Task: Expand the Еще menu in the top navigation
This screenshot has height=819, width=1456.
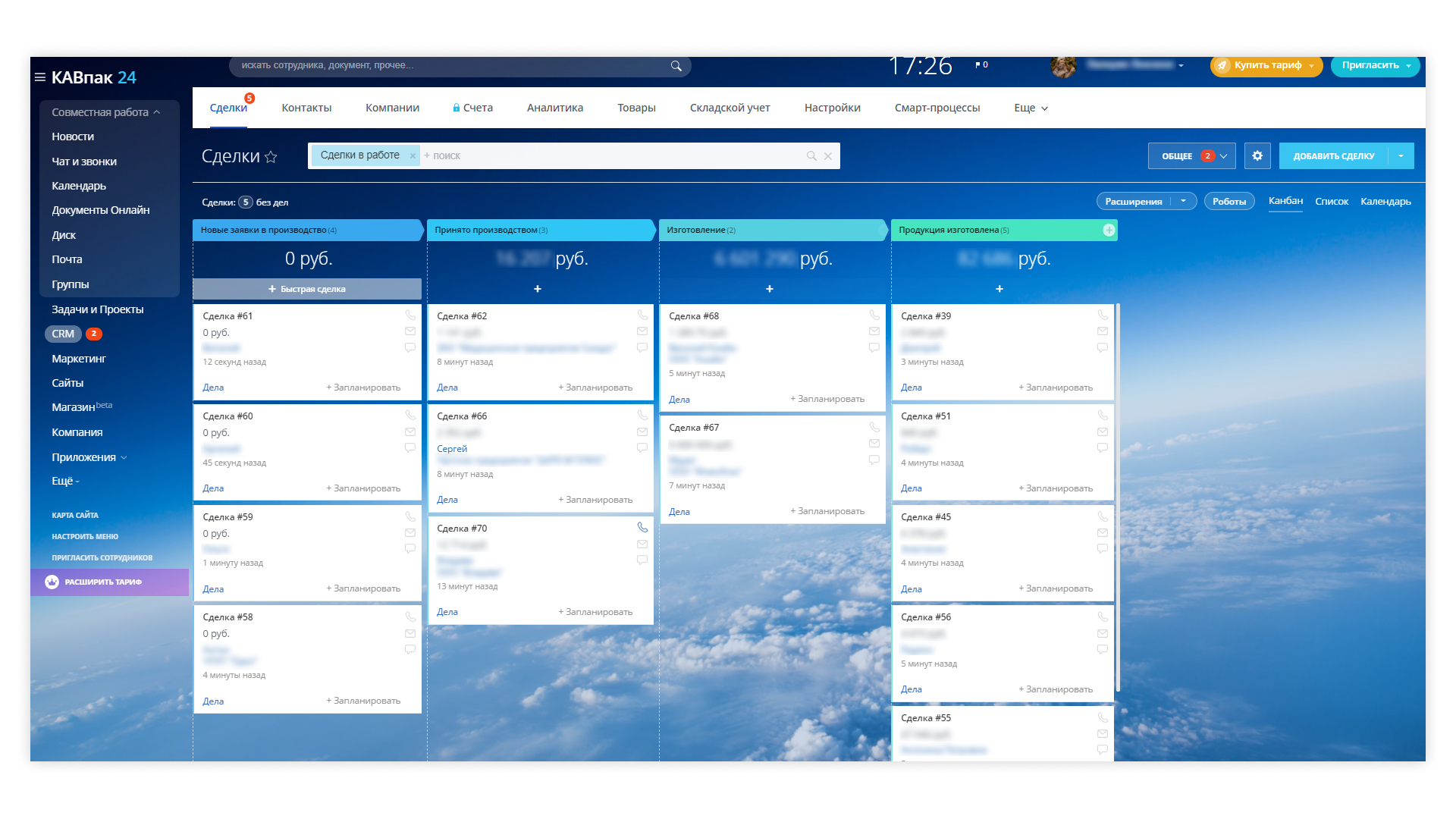Action: 1031,108
